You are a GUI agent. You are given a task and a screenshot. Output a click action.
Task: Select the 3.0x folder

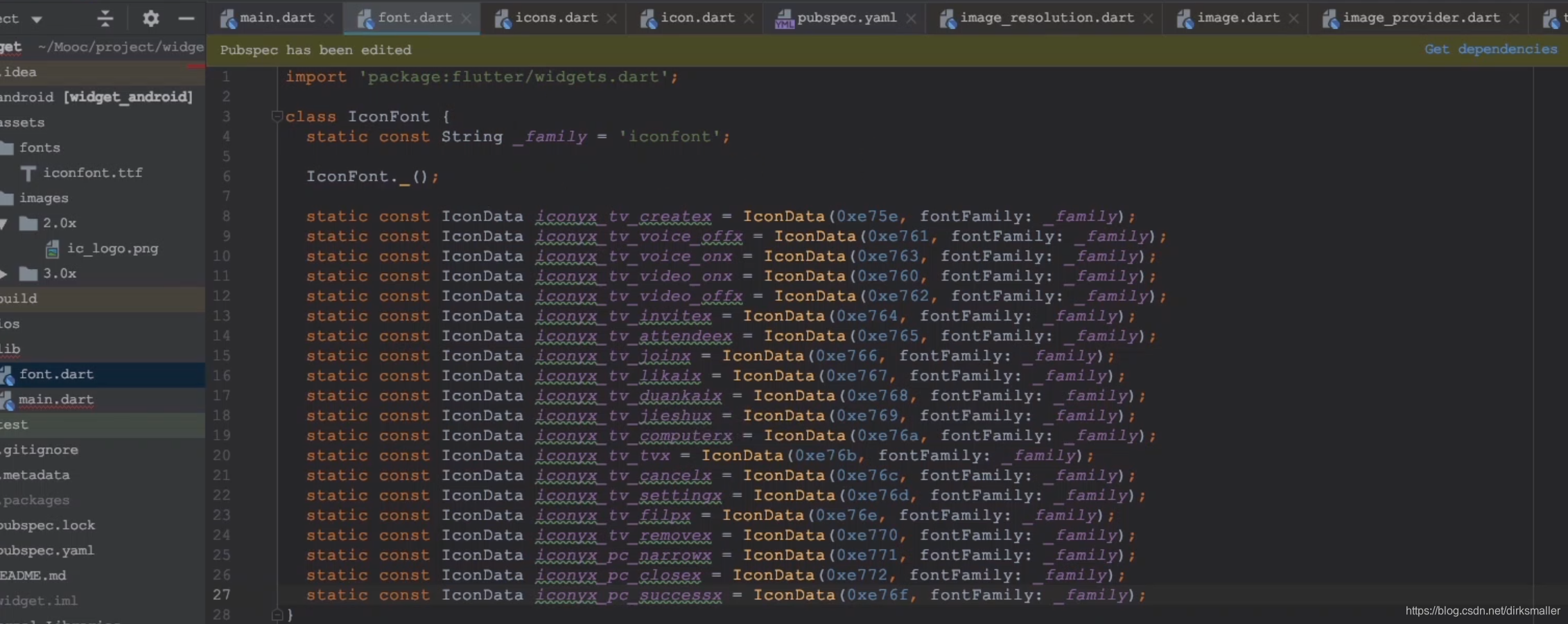click(60, 274)
